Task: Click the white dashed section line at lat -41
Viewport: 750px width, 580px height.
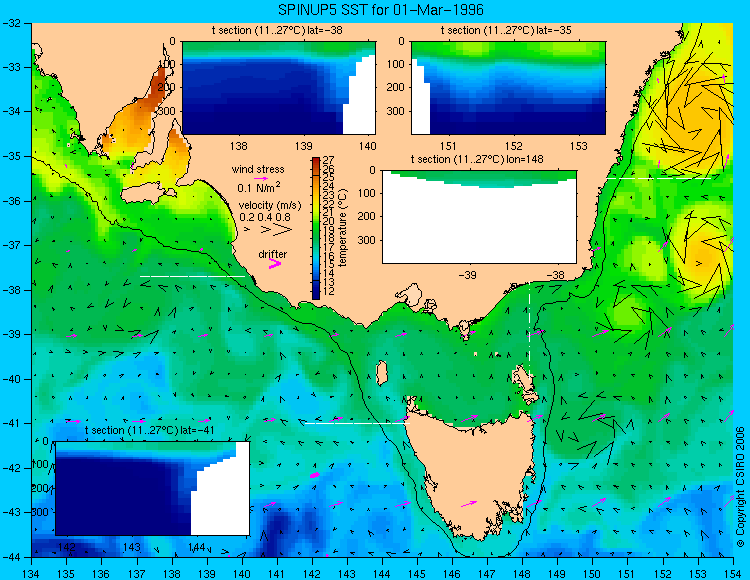Action: tap(357, 423)
